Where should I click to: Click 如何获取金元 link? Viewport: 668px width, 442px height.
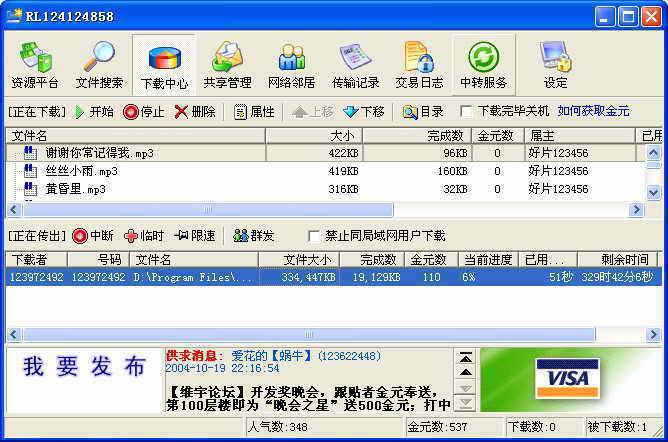point(593,112)
